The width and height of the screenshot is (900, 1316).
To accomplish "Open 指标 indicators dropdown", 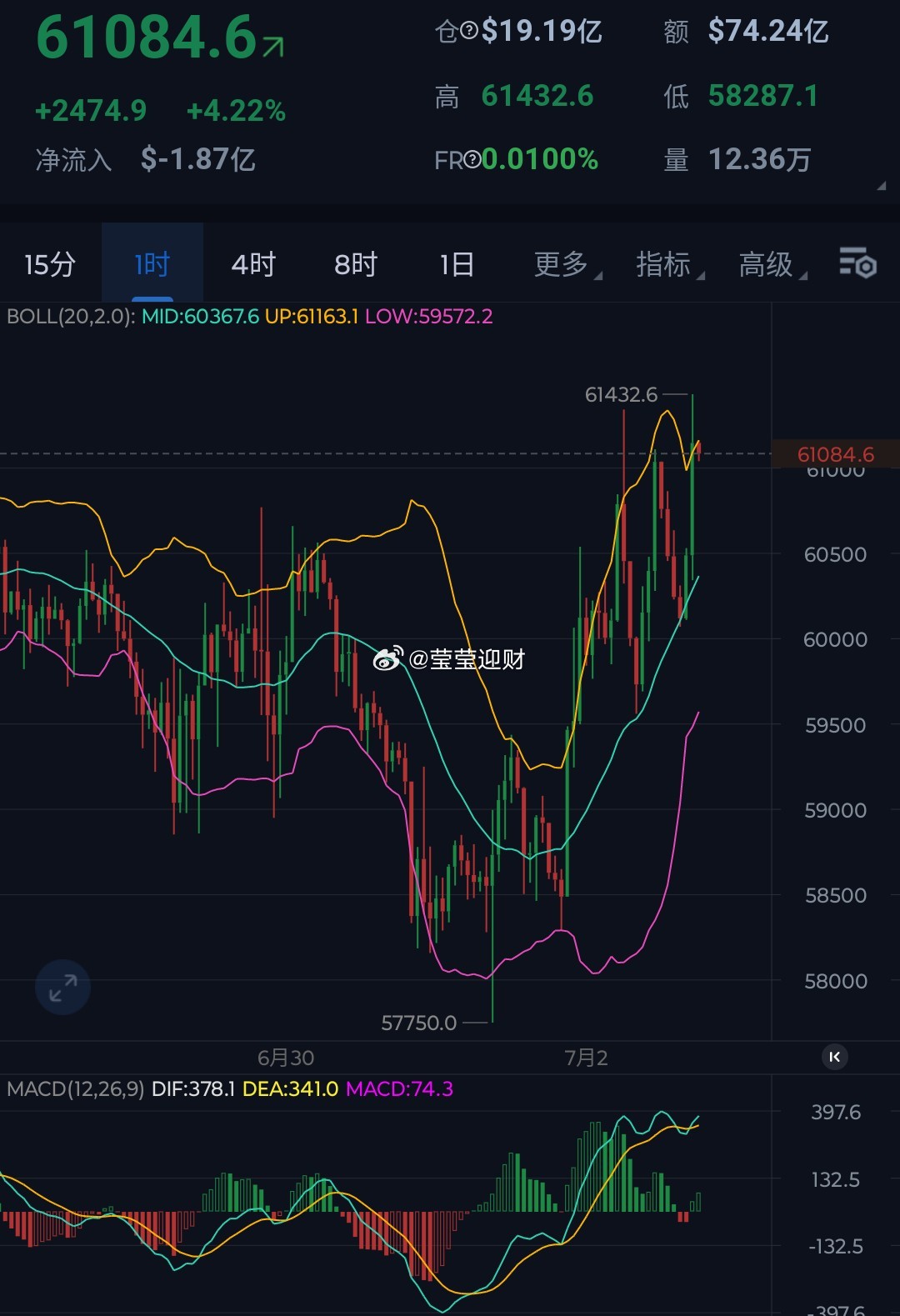I will pyautogui.click(x=669, y=264).
